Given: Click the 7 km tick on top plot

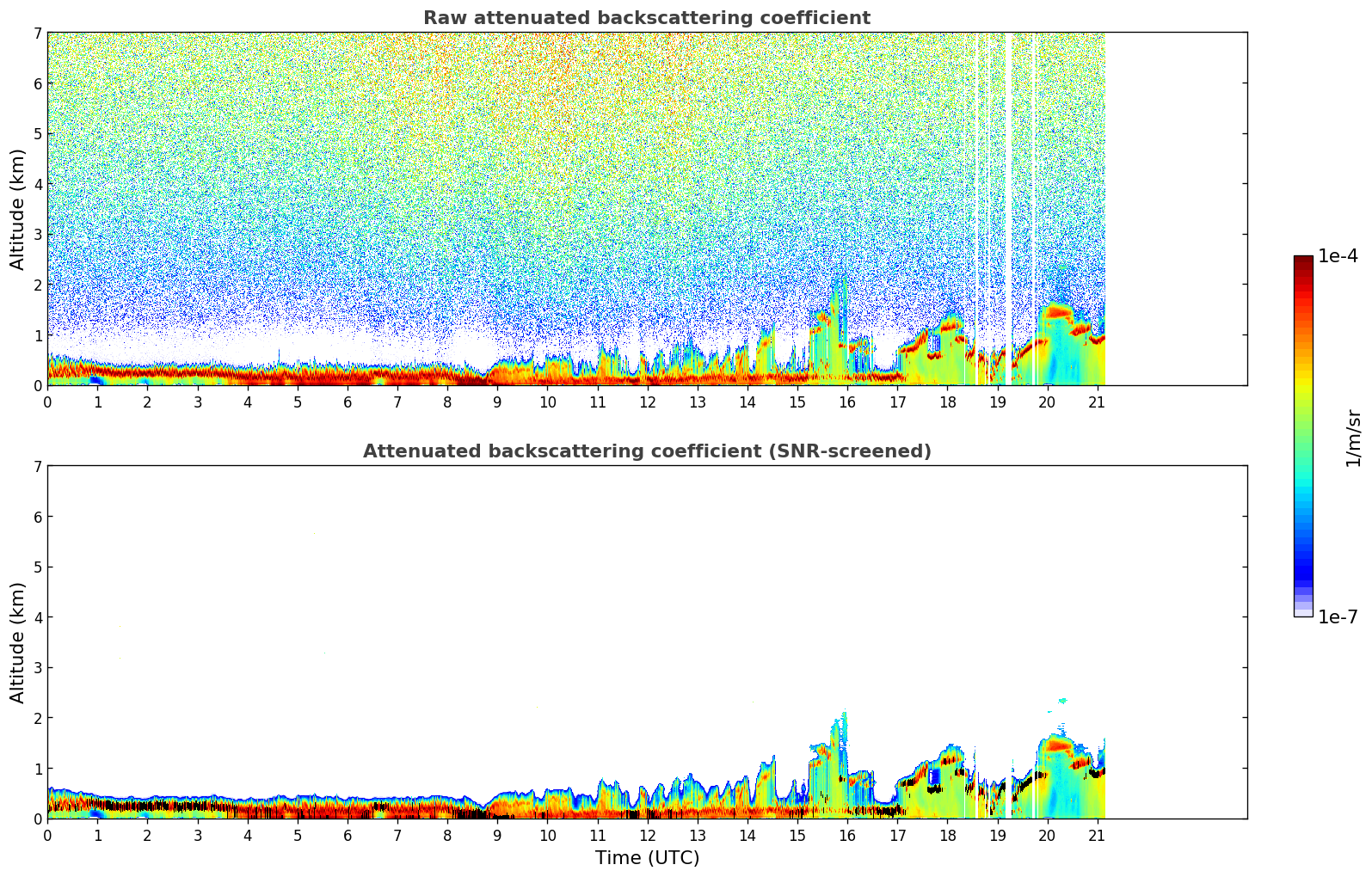Looking at the screenshot, I should [x=37, y=33].
